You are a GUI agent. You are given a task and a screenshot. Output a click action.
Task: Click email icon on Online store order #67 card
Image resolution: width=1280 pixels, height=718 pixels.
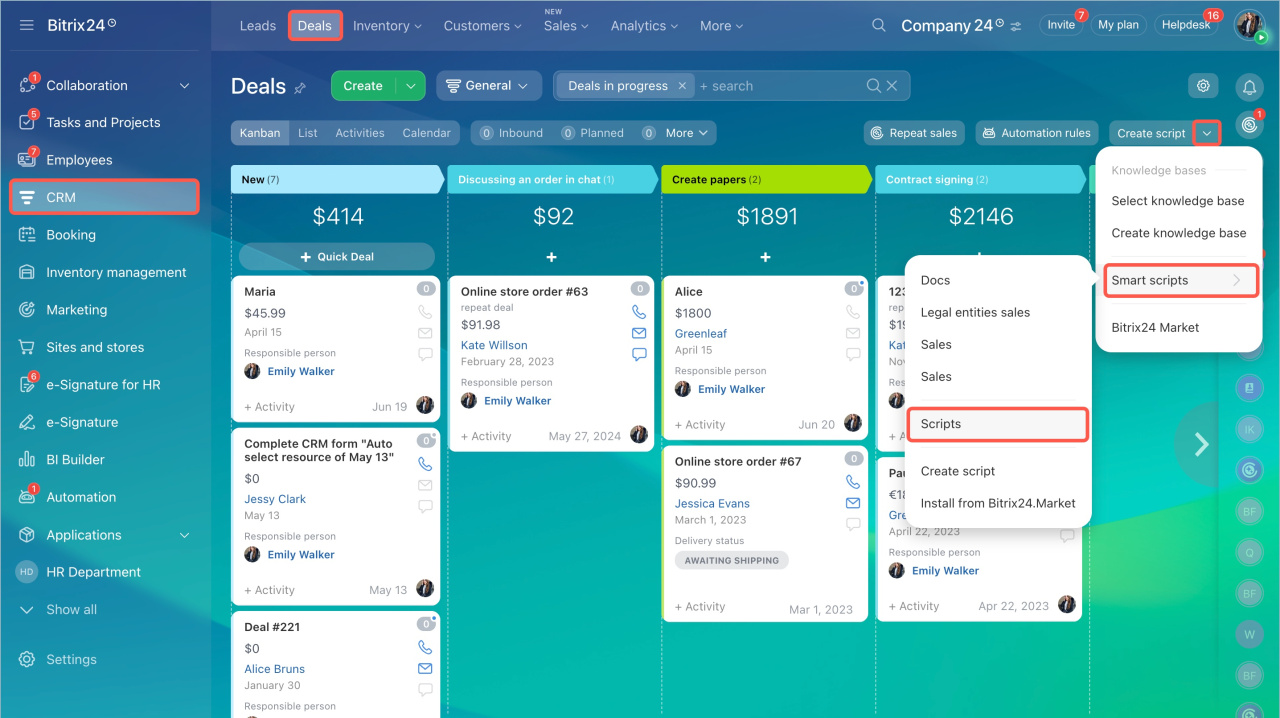pyautogui.click(x=853, y=503)
